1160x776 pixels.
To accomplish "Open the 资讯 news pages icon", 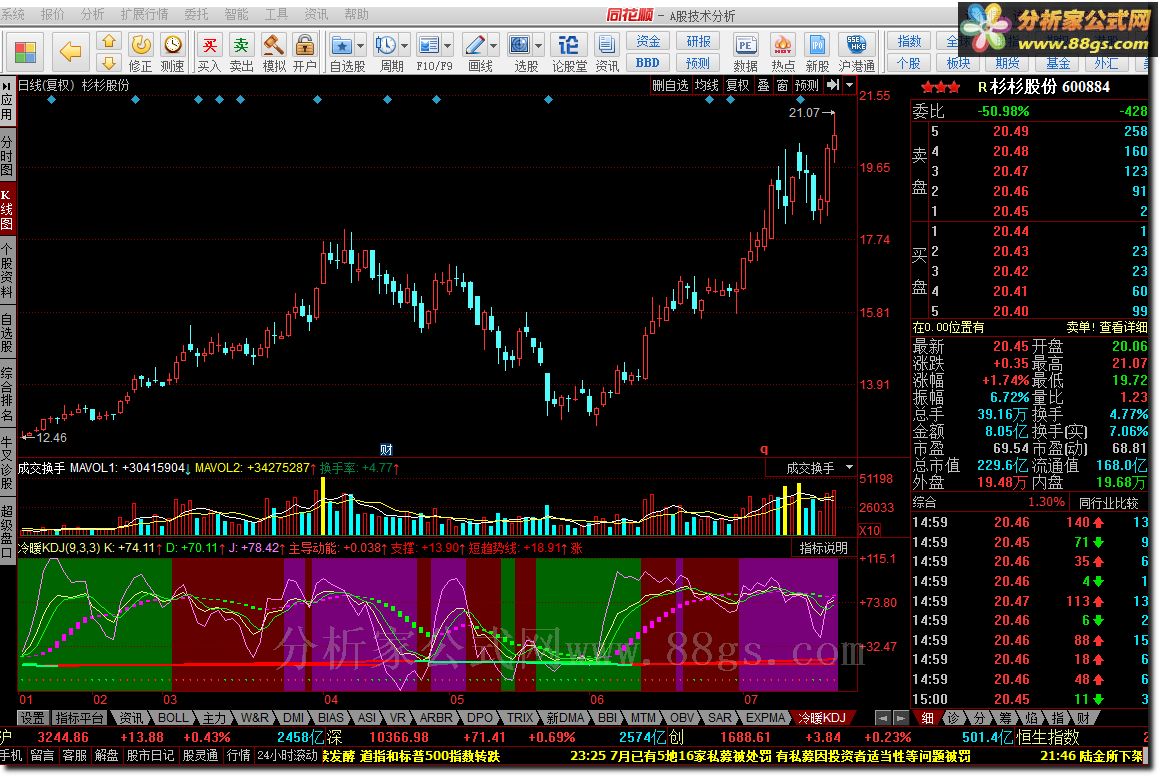I will point(607,45).
